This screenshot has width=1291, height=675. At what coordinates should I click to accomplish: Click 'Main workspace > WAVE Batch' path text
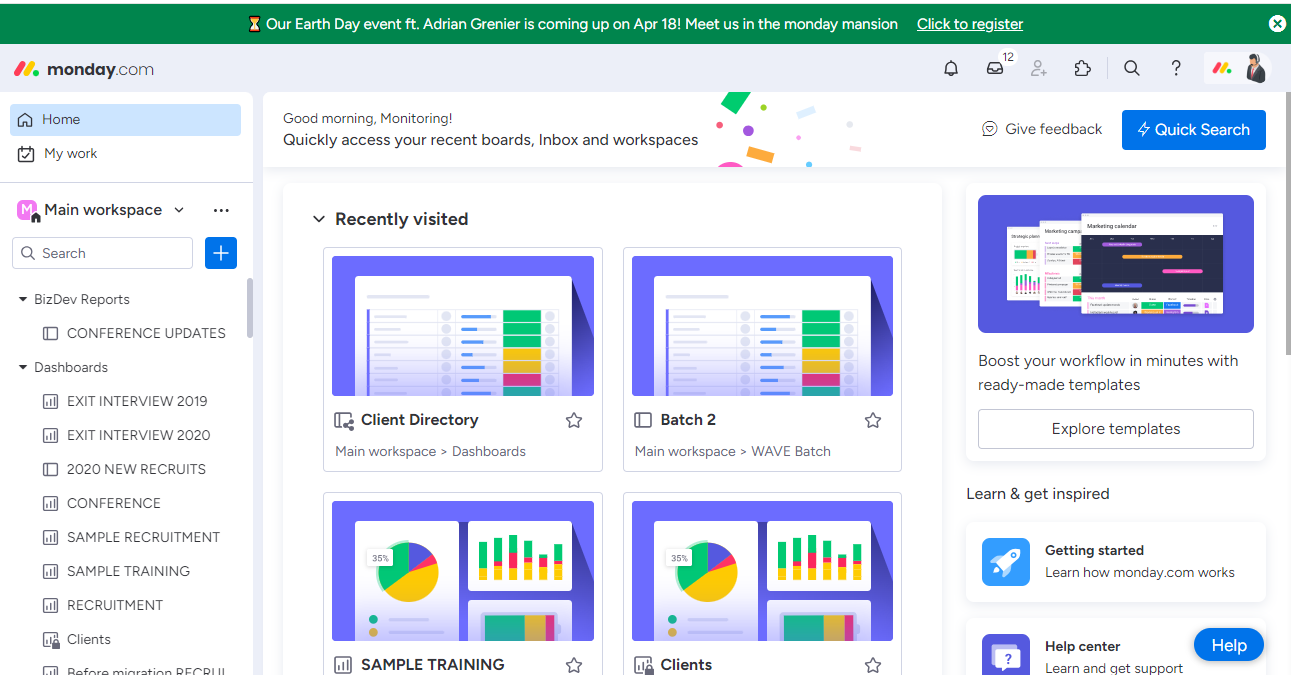[x=733, y=451]
